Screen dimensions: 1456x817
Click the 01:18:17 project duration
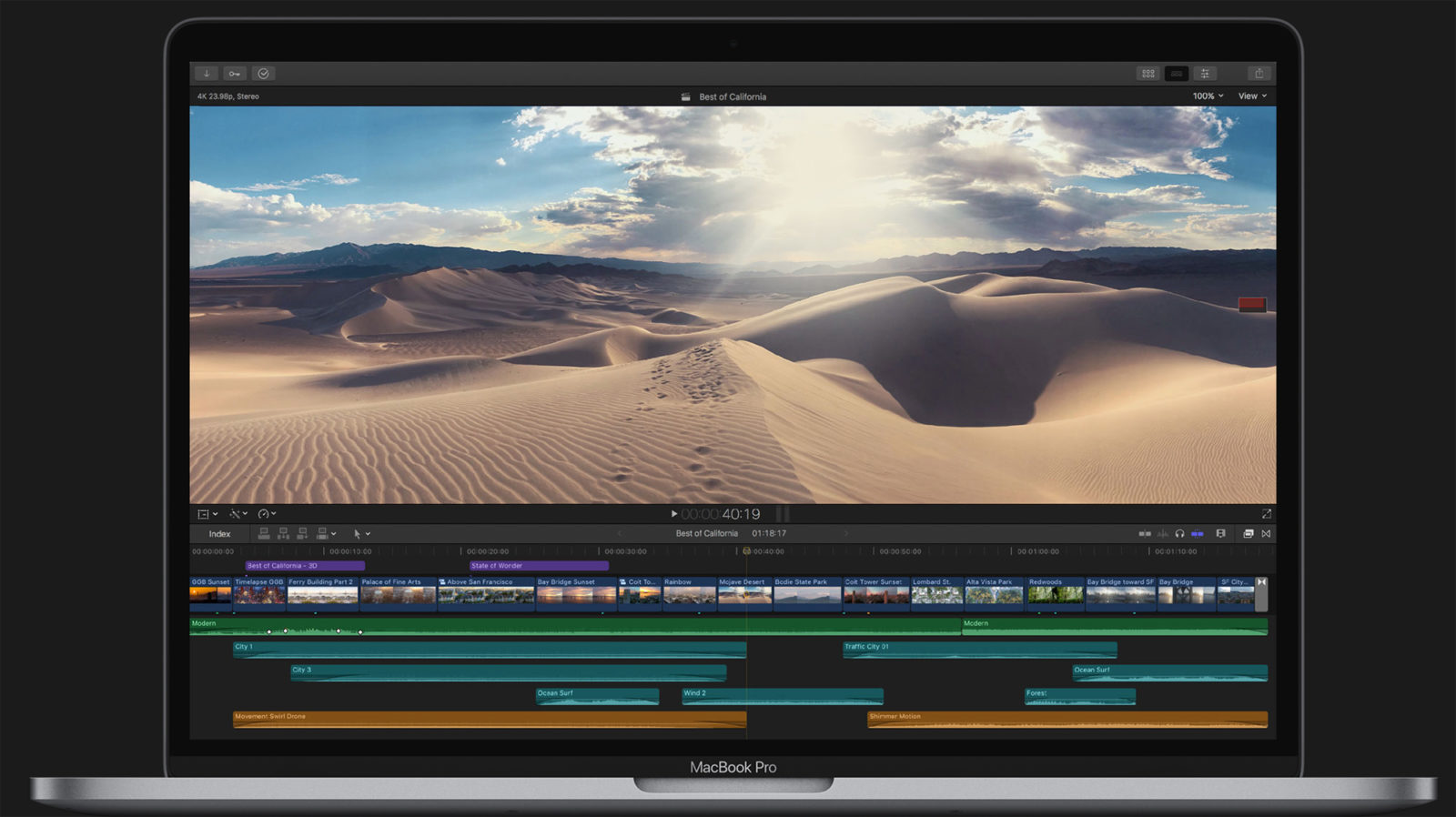pyautogui.click(x=769, y=533)
